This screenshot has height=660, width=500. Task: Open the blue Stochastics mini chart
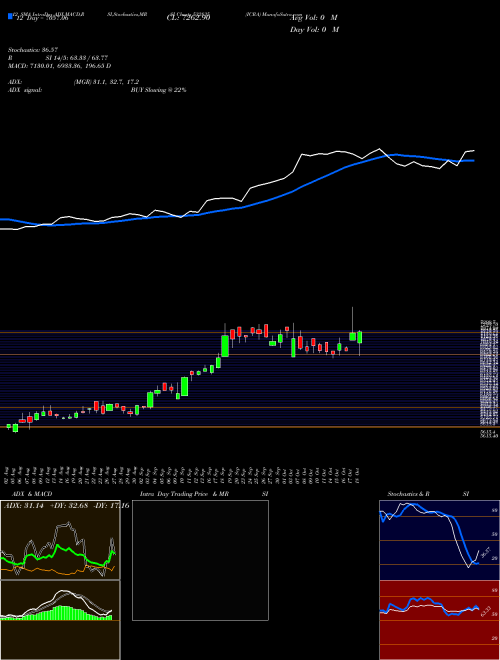(x=439, y=540)
